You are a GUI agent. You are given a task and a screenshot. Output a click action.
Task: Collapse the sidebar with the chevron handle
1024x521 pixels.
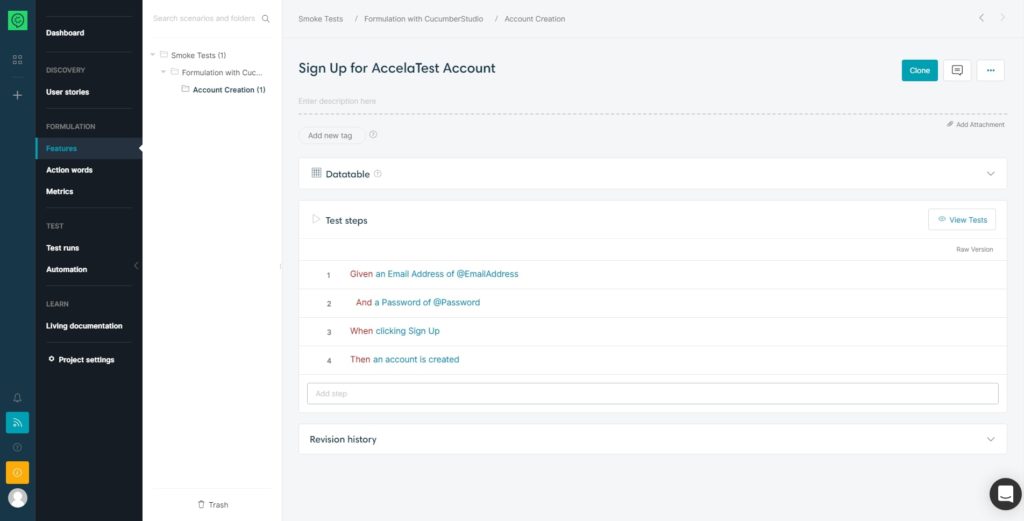pyautogui.click(x=136, y=266)
